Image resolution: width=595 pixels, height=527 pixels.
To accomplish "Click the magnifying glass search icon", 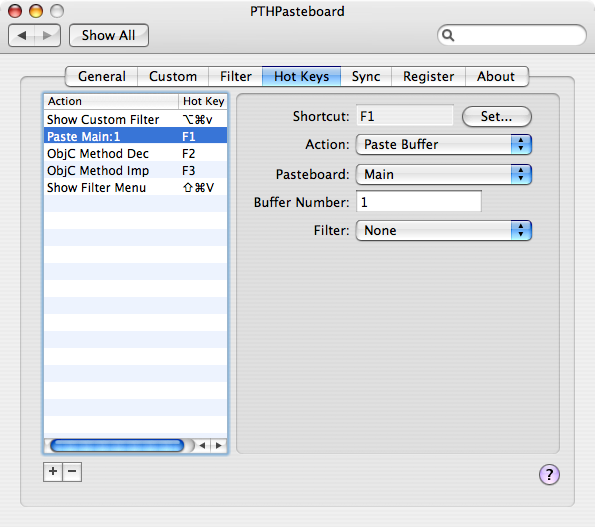I will [x=448, y=35].
